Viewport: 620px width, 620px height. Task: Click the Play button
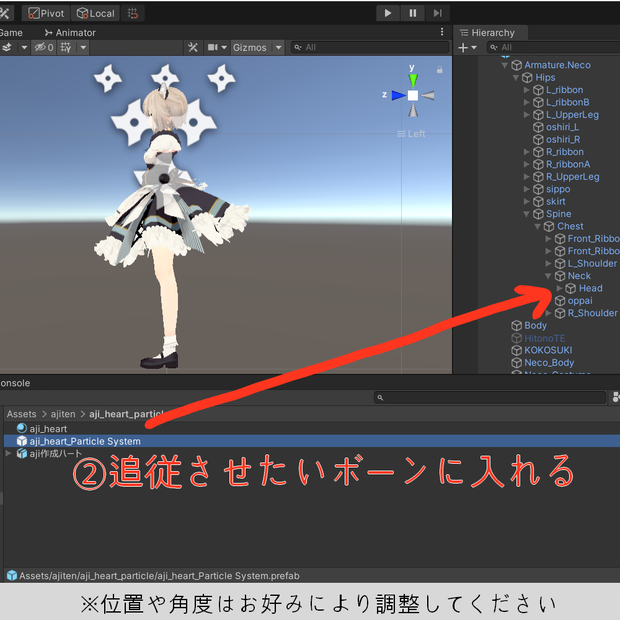(x=388, y=13)
